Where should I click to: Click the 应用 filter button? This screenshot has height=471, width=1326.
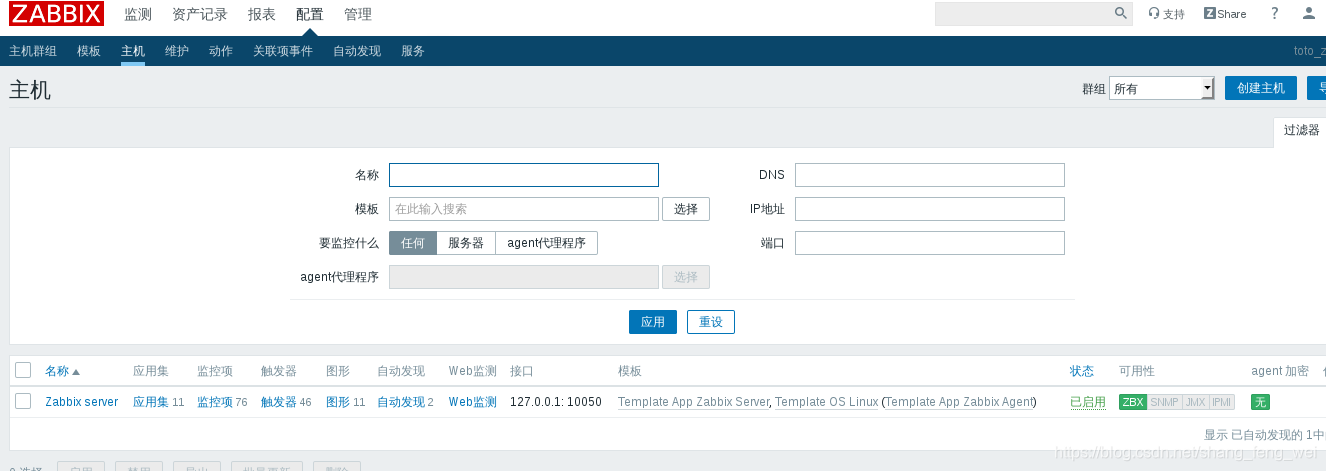[653, 322]
